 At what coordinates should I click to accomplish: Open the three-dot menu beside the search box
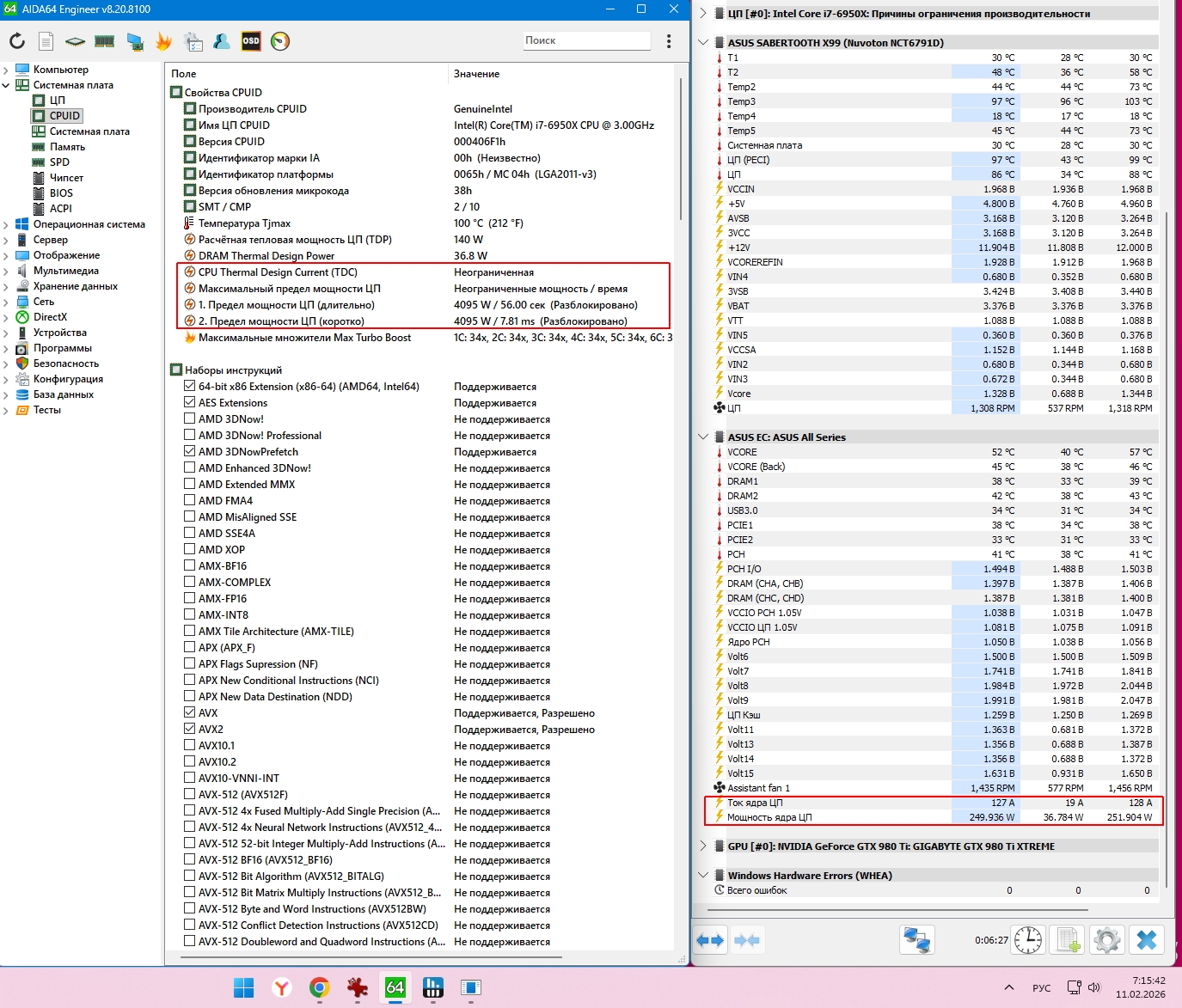tap(669, 41)
